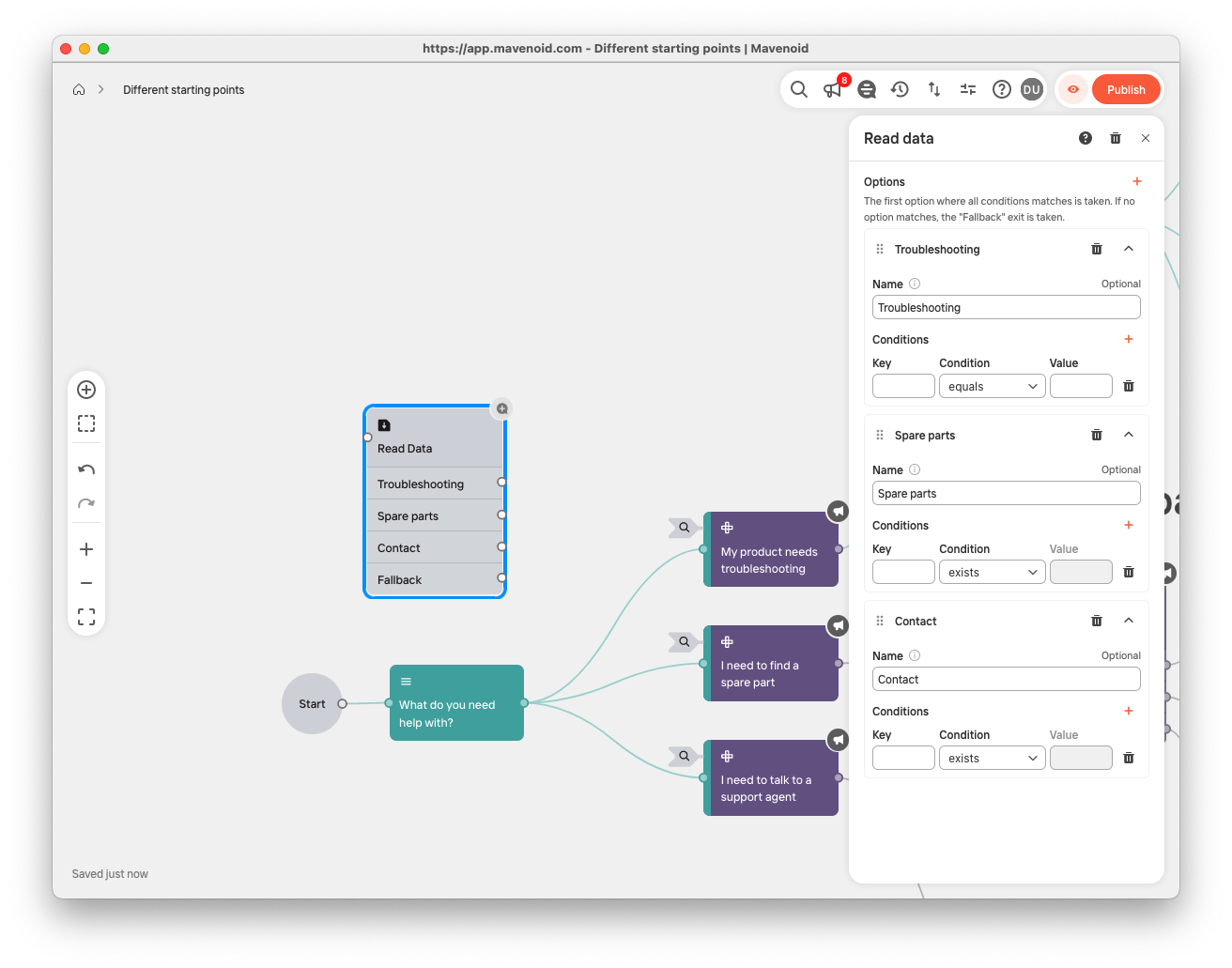Click the undo arrow in canvas toolbar

point(86,469)
